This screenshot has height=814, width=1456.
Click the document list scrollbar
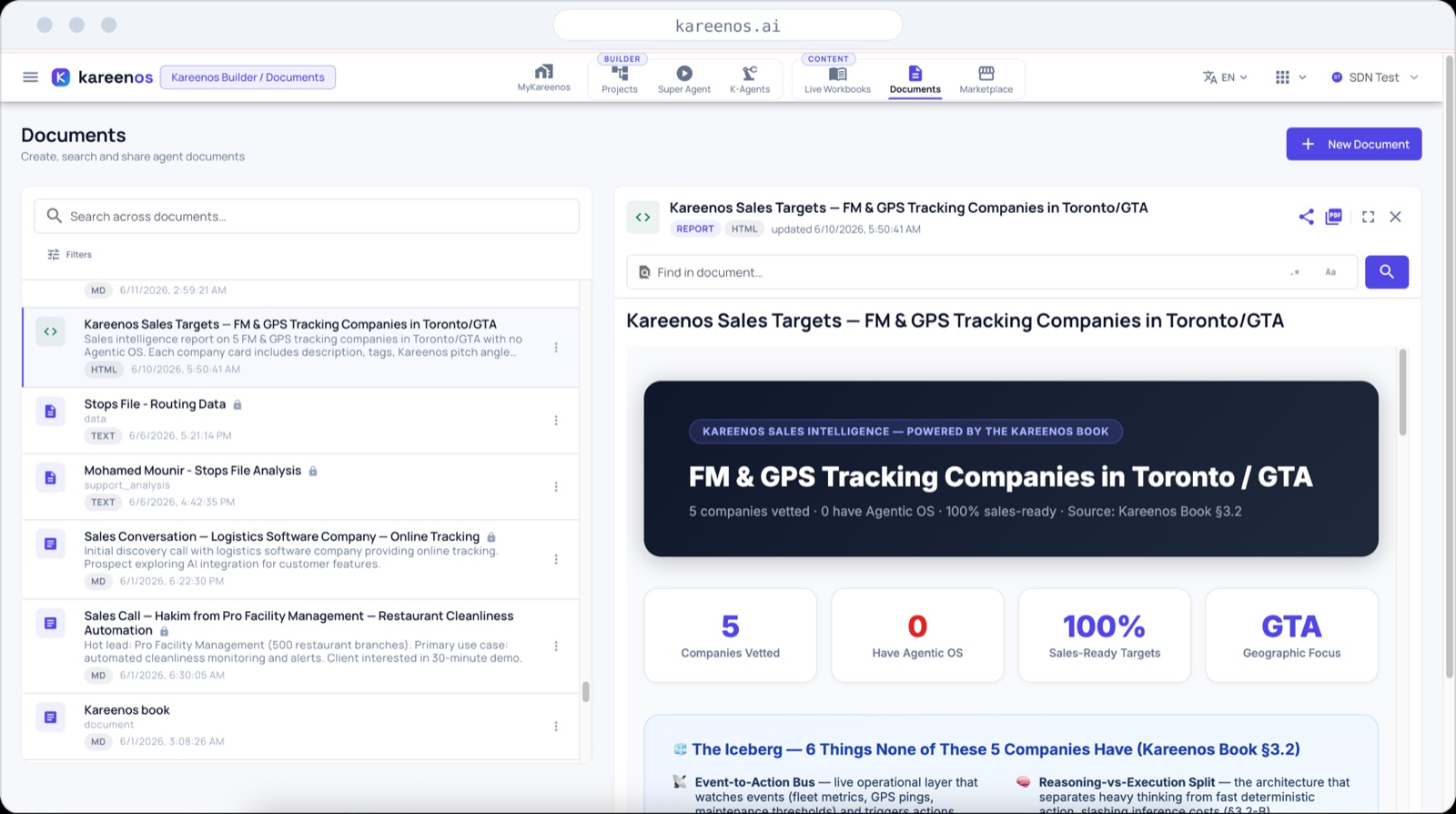tap(585, 692)
